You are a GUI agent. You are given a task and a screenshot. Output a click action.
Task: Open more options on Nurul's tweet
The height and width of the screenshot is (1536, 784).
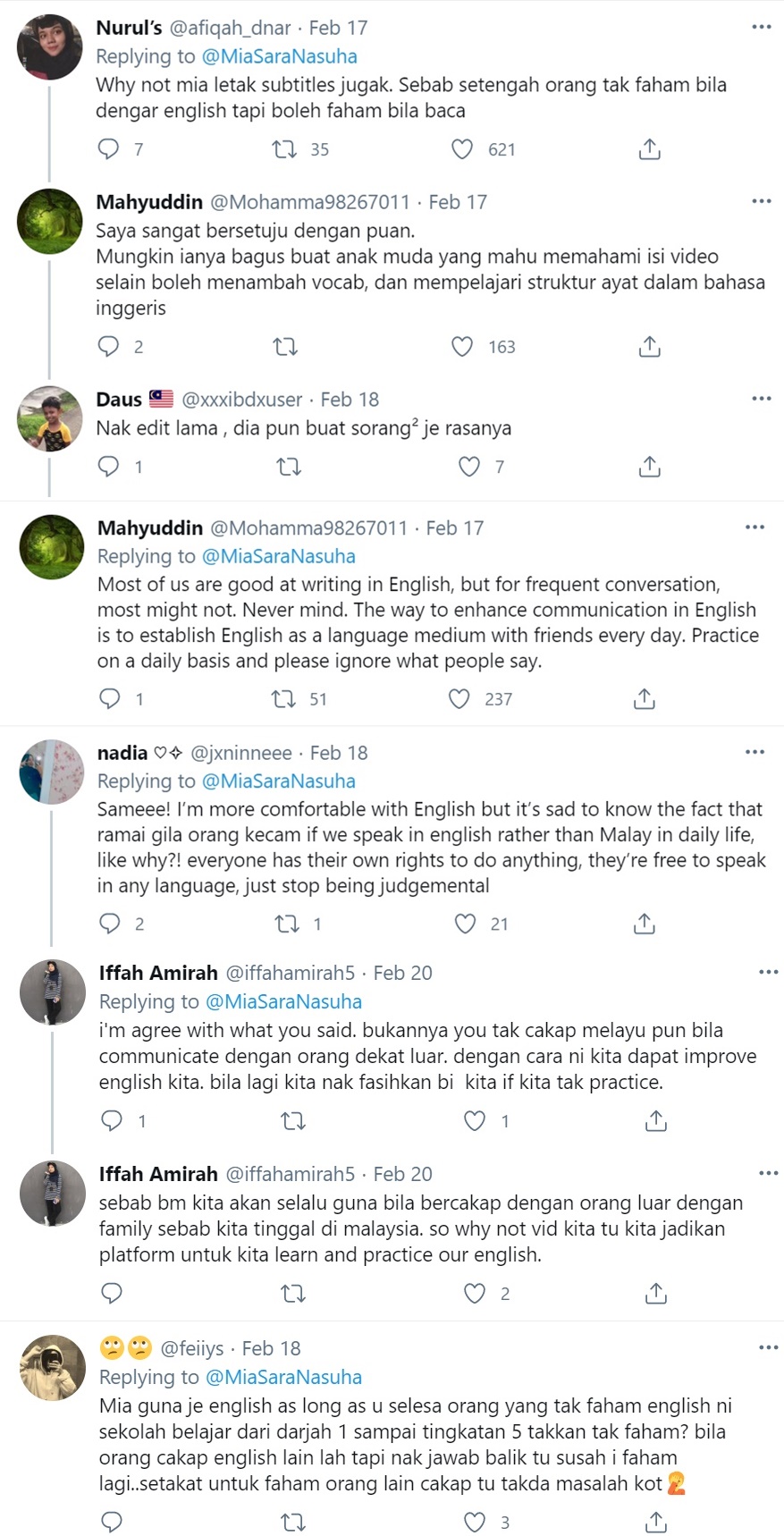pyautogui.click(x=762, y=28)
